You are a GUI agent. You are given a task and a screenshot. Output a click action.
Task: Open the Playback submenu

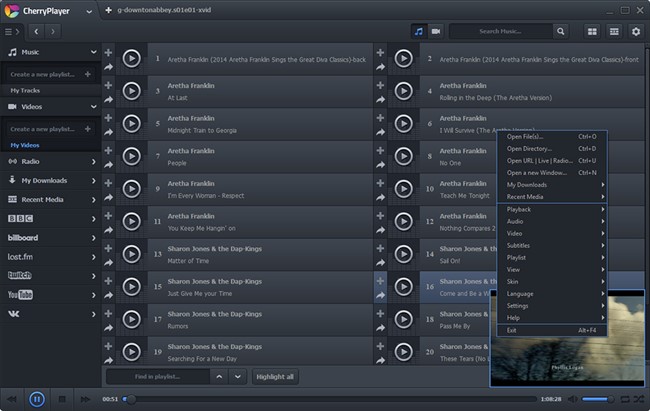tap(552, 209)
